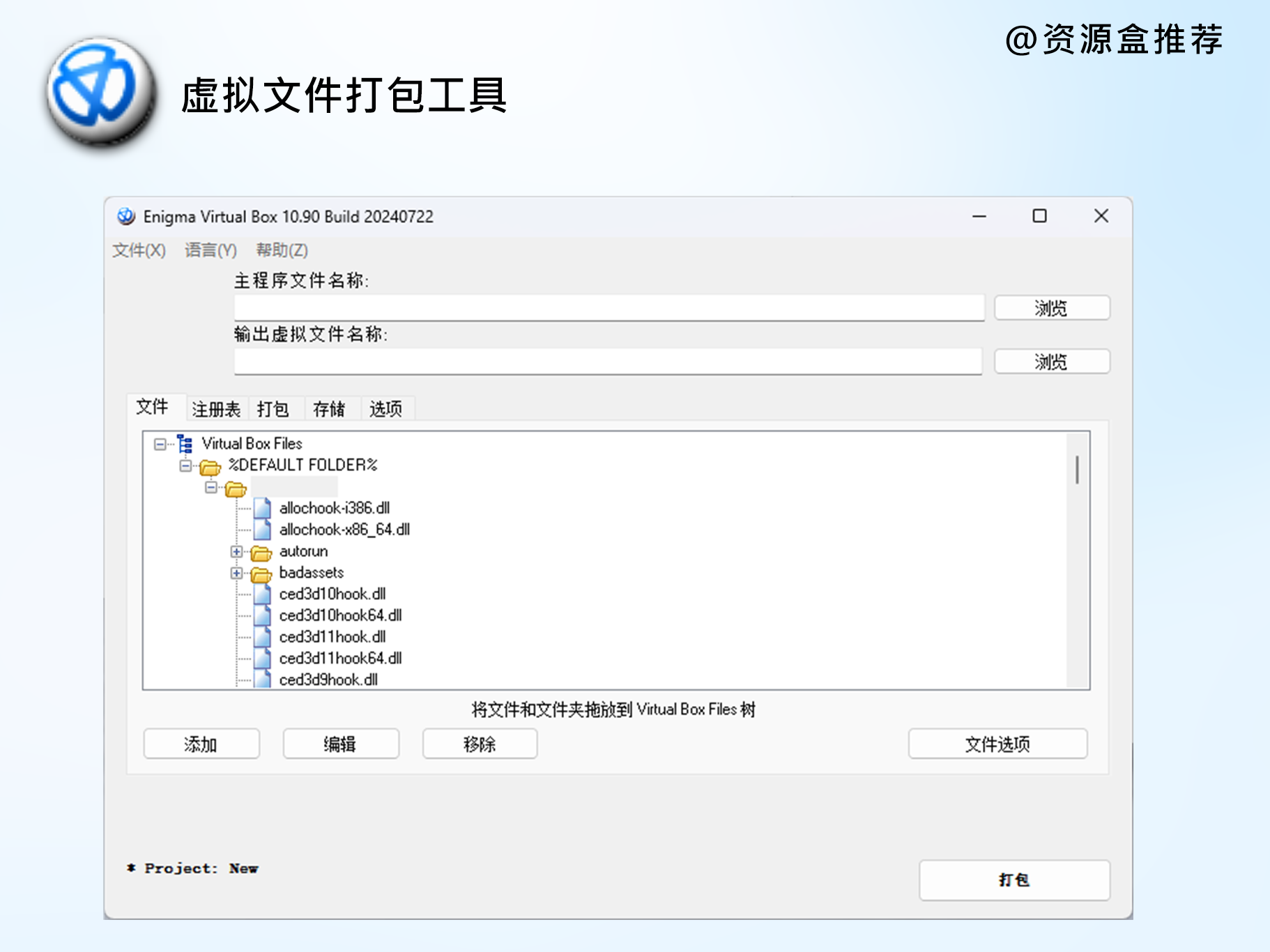
Task: Focus the 主程序文件名称 input field
Action: pyautogui.click(x=609, y=308)
